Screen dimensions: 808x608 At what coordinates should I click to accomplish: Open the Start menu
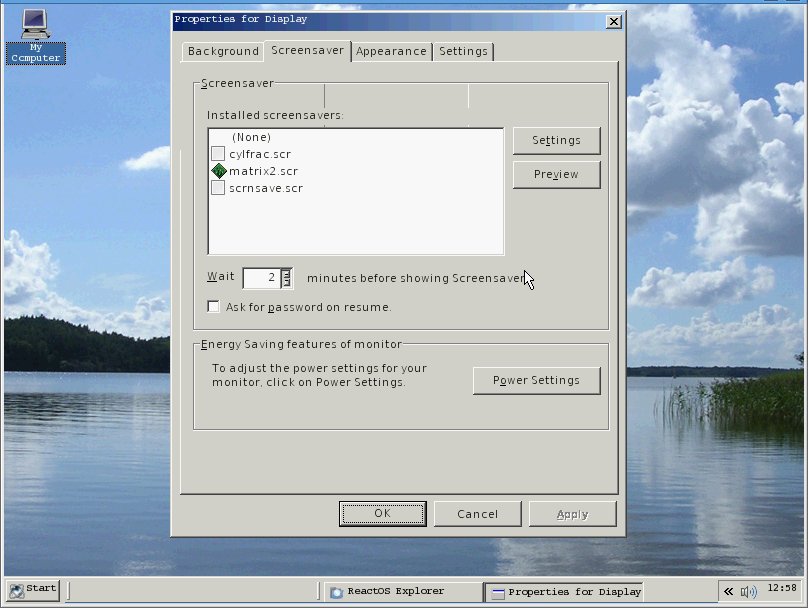(x=32, y=589)
